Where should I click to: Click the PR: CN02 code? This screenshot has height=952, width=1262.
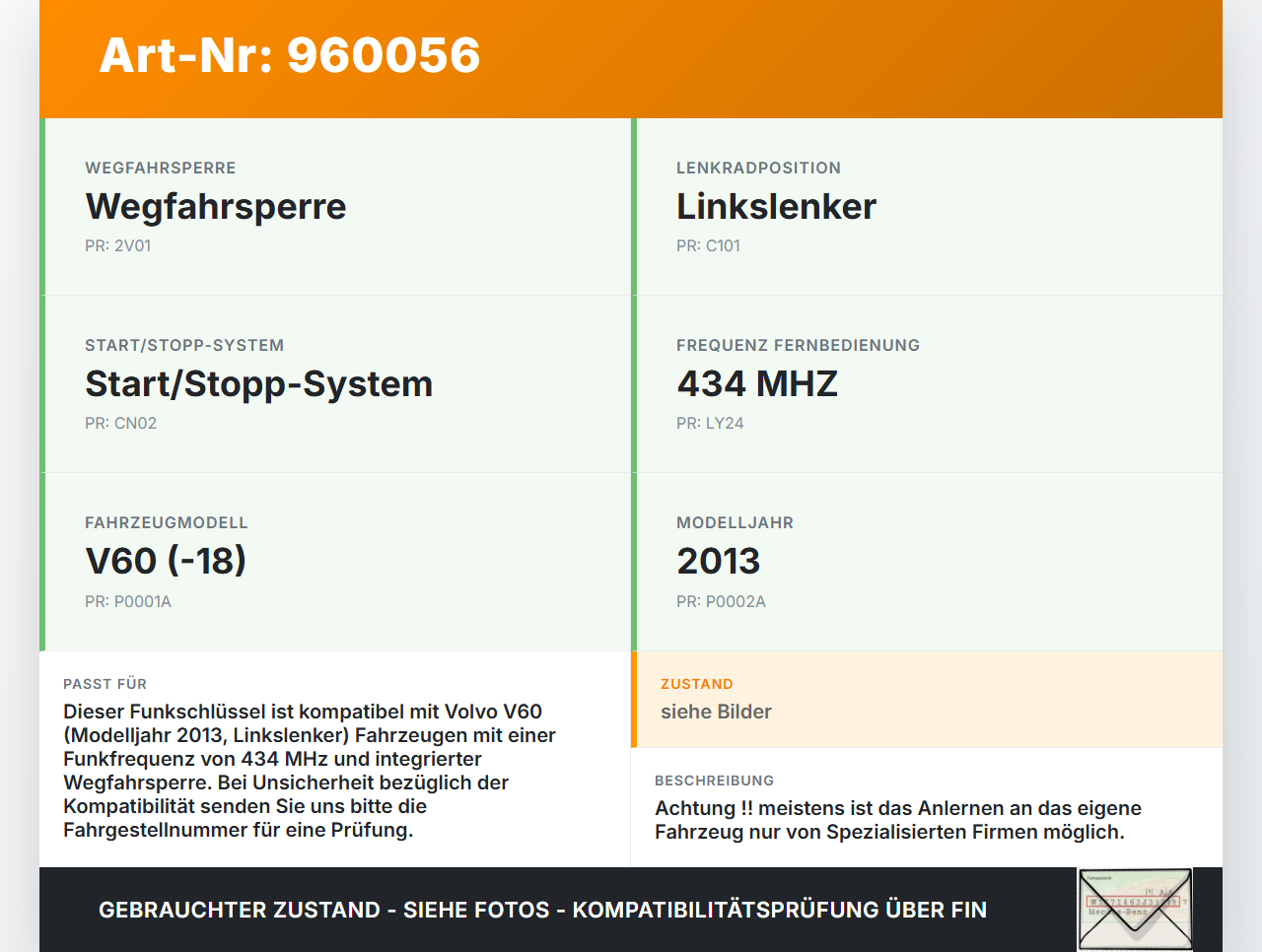click(x=119, y=422)
